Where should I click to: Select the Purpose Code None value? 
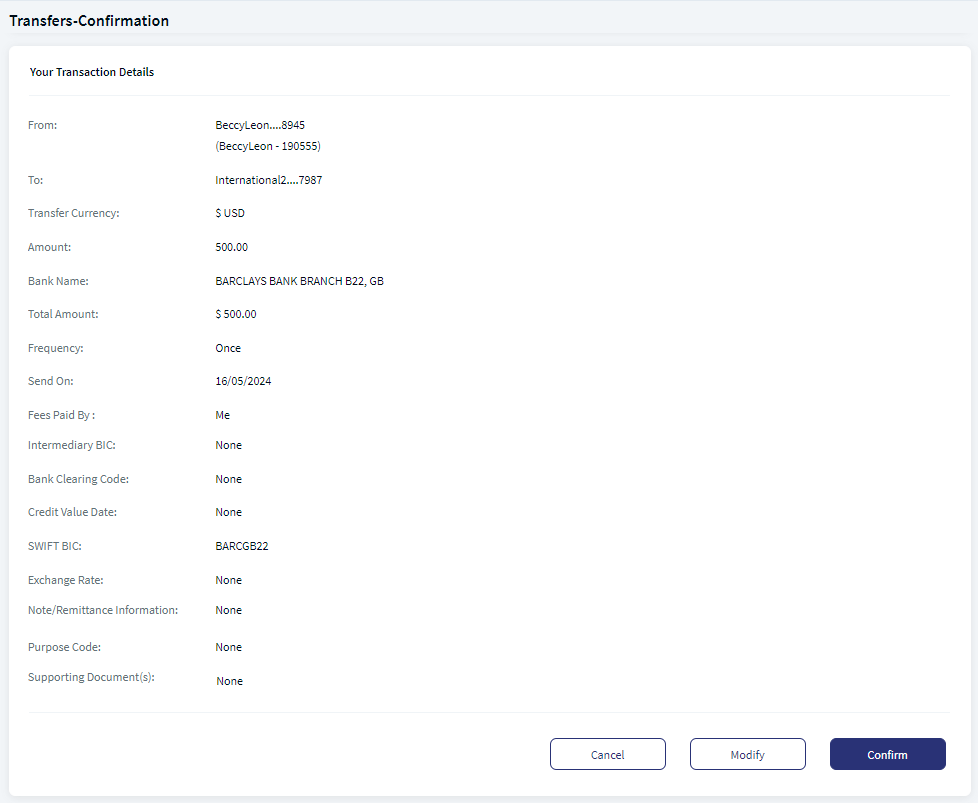tap(228, 647)
